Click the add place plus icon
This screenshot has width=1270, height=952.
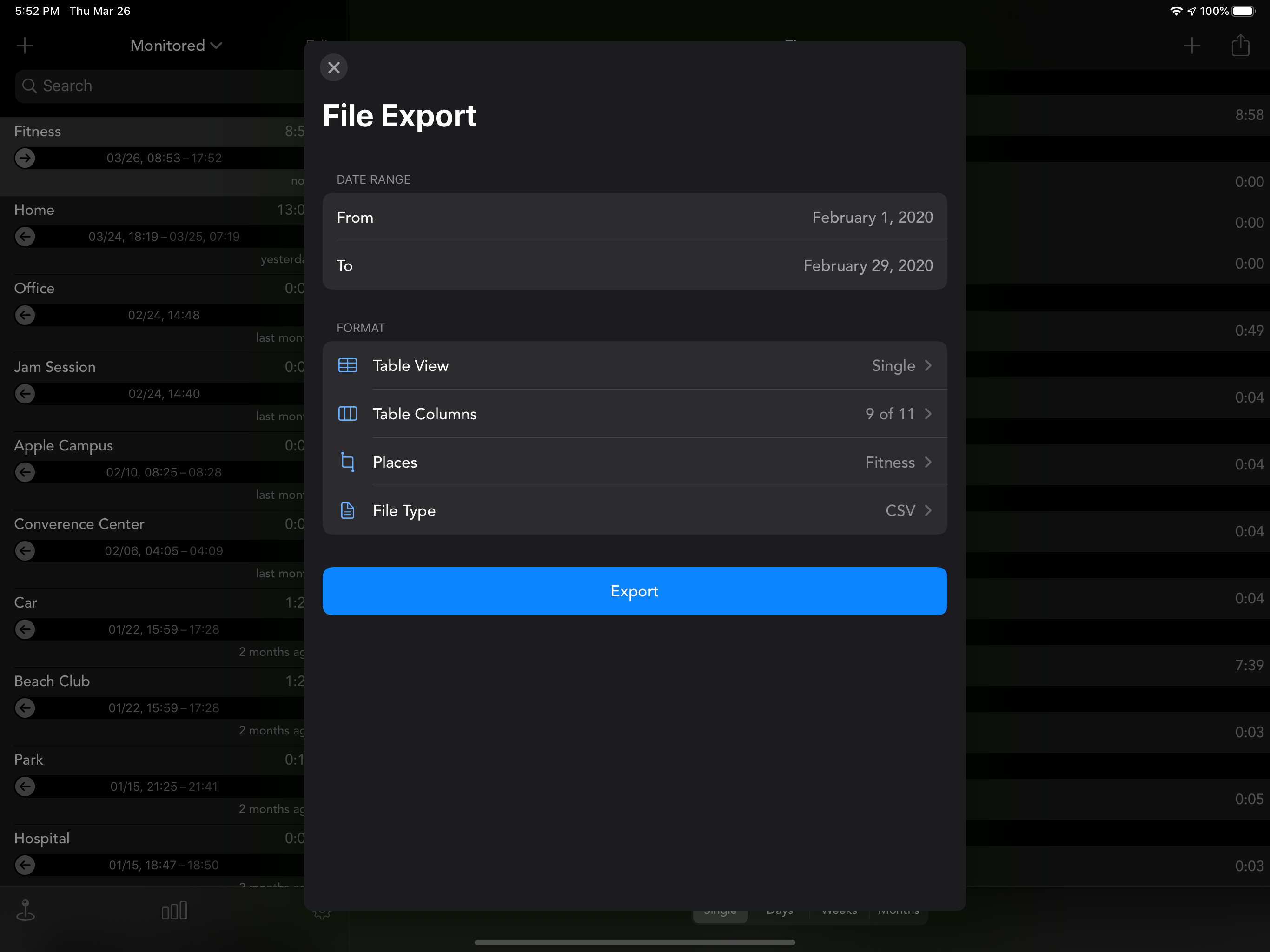pyautogui.click(x=25, y=46)
